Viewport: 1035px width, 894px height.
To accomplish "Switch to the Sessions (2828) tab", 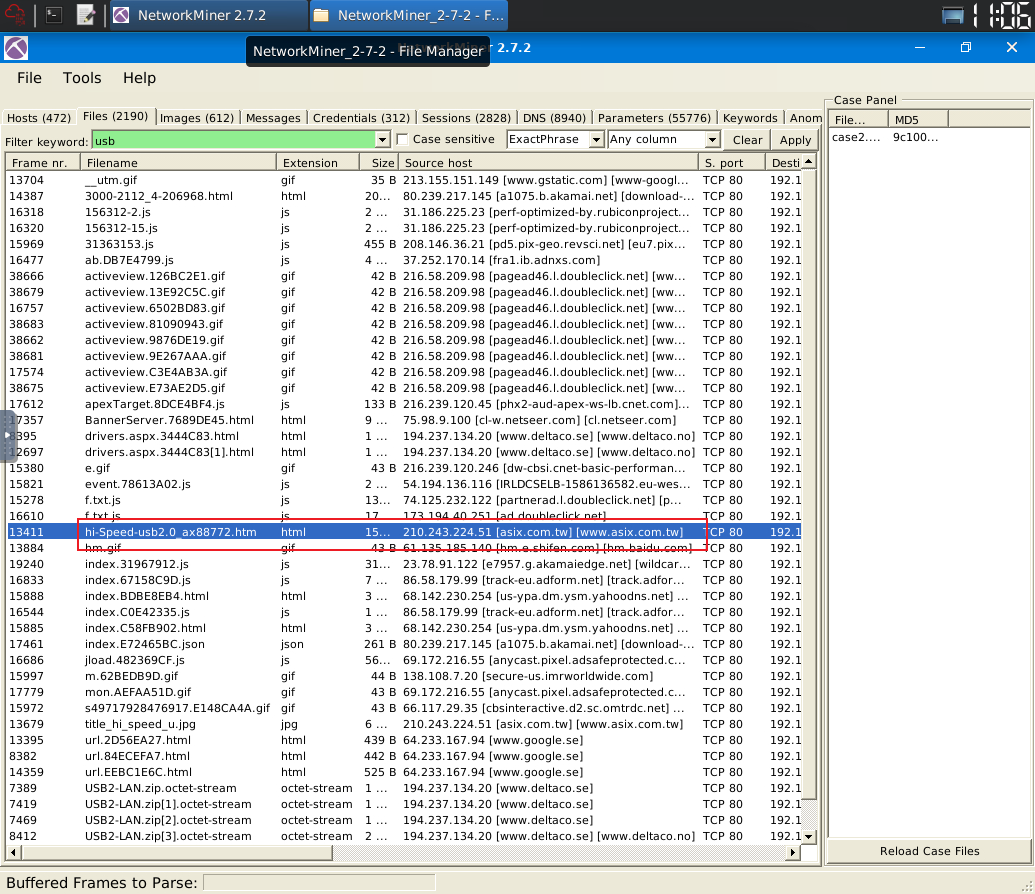I will [x=466, y=118].
